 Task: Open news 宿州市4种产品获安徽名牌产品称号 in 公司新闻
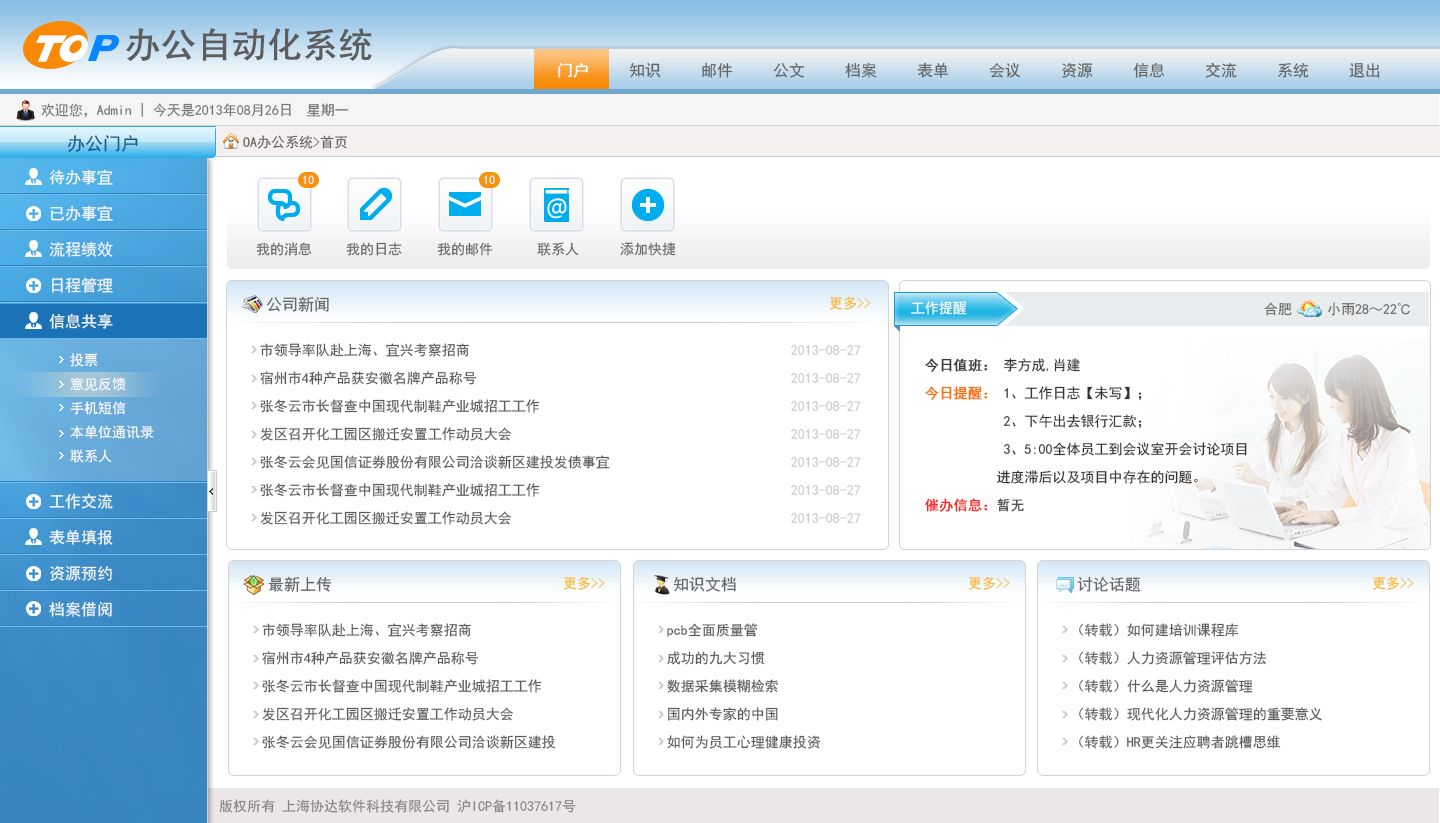(368, 378)
